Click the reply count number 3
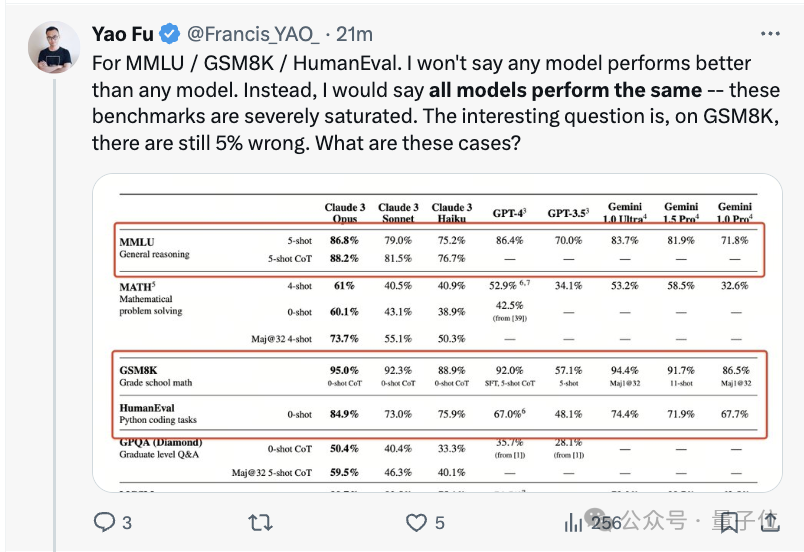The image size is (804, 552). click(x=127, y=522)
